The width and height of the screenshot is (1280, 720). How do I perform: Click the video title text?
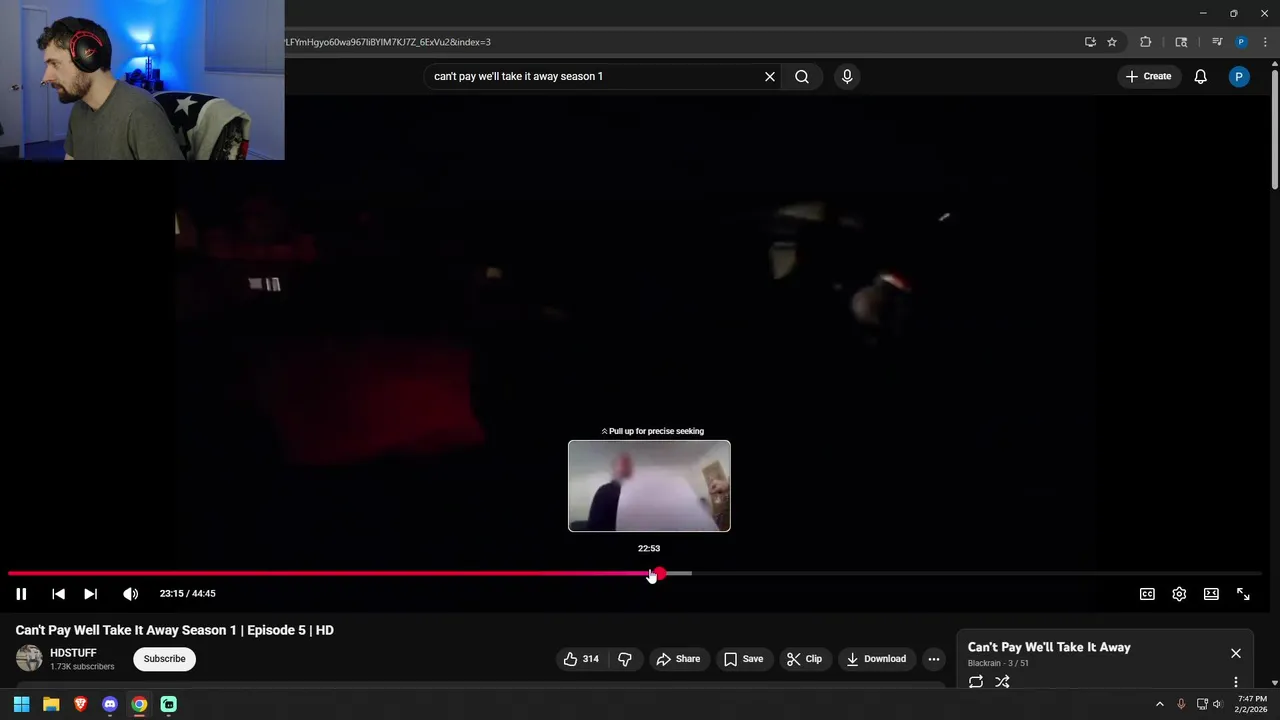pyautogui.click(x=175, y=630)
